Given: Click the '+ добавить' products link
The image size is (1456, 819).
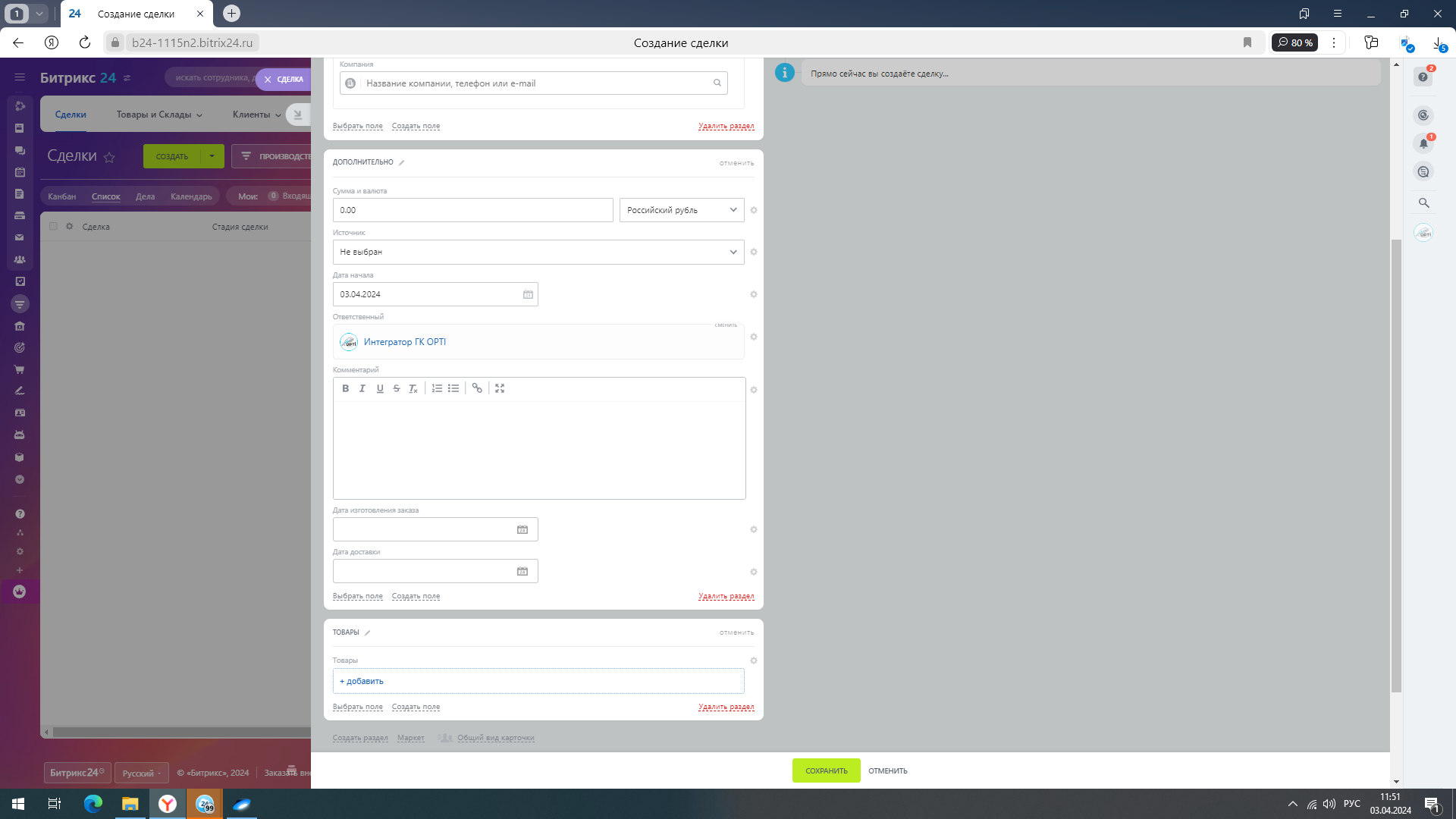Looking at the screenshot, I should (362, 681).
